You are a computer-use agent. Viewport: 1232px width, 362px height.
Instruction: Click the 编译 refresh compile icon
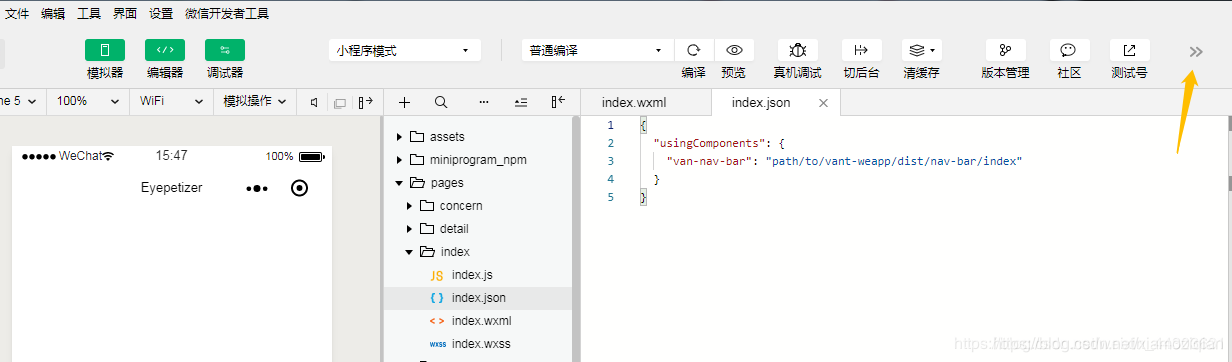pos(693,50)
